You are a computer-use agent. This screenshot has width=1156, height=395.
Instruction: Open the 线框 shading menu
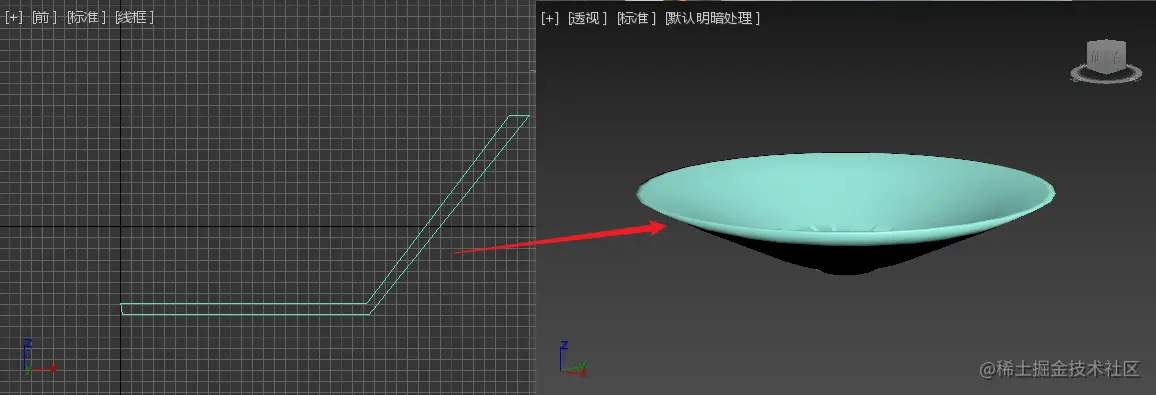(x=135, y=18)
